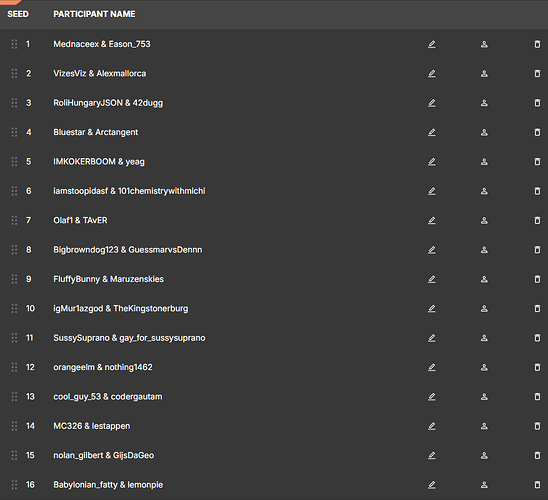Edit nolan_gilbert & GijsDaGeo row
This screenshot has height=500, width=548.
coord(432,455)
